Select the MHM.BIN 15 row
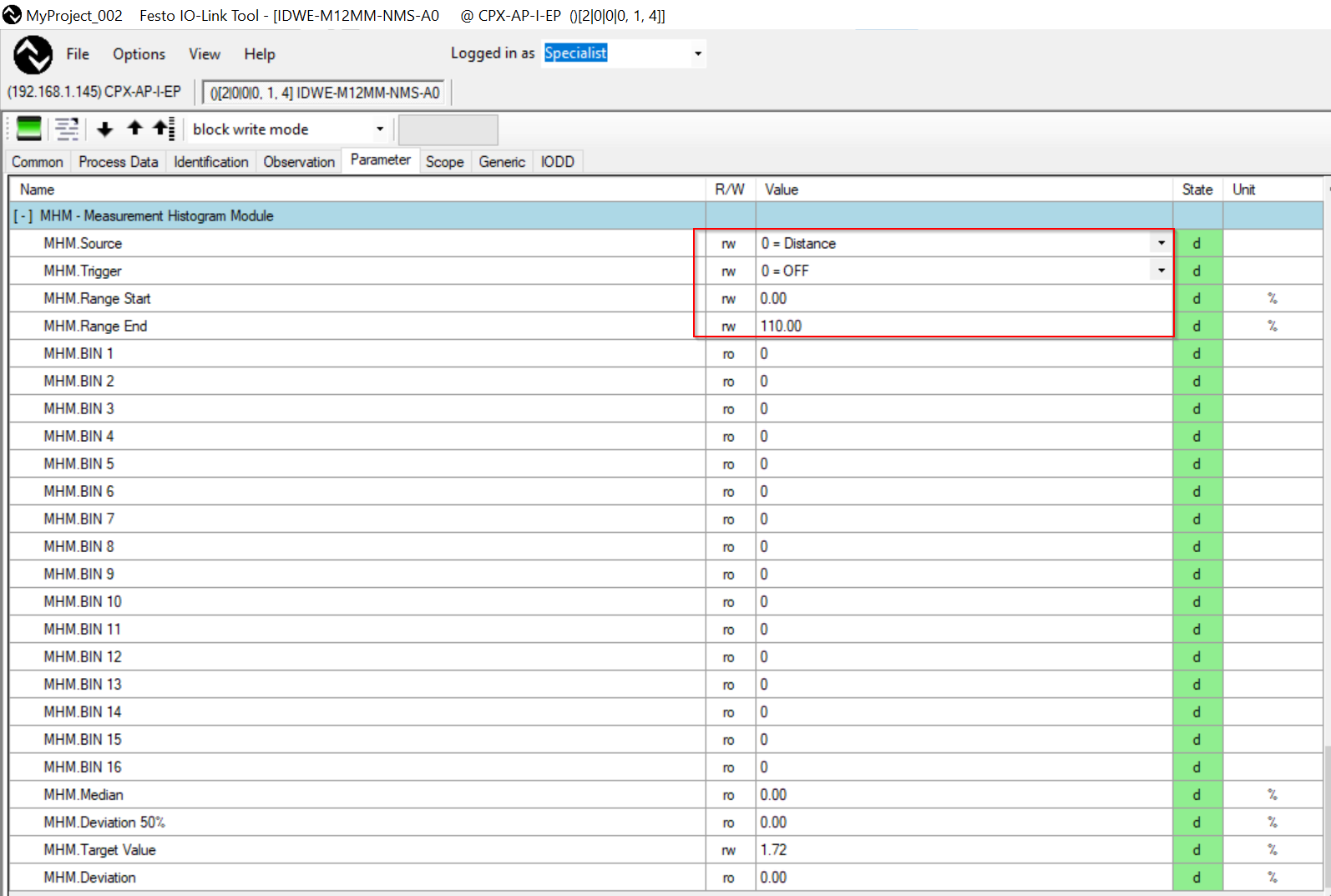This screenshot has height=896, width=1331. click(665, 739)
